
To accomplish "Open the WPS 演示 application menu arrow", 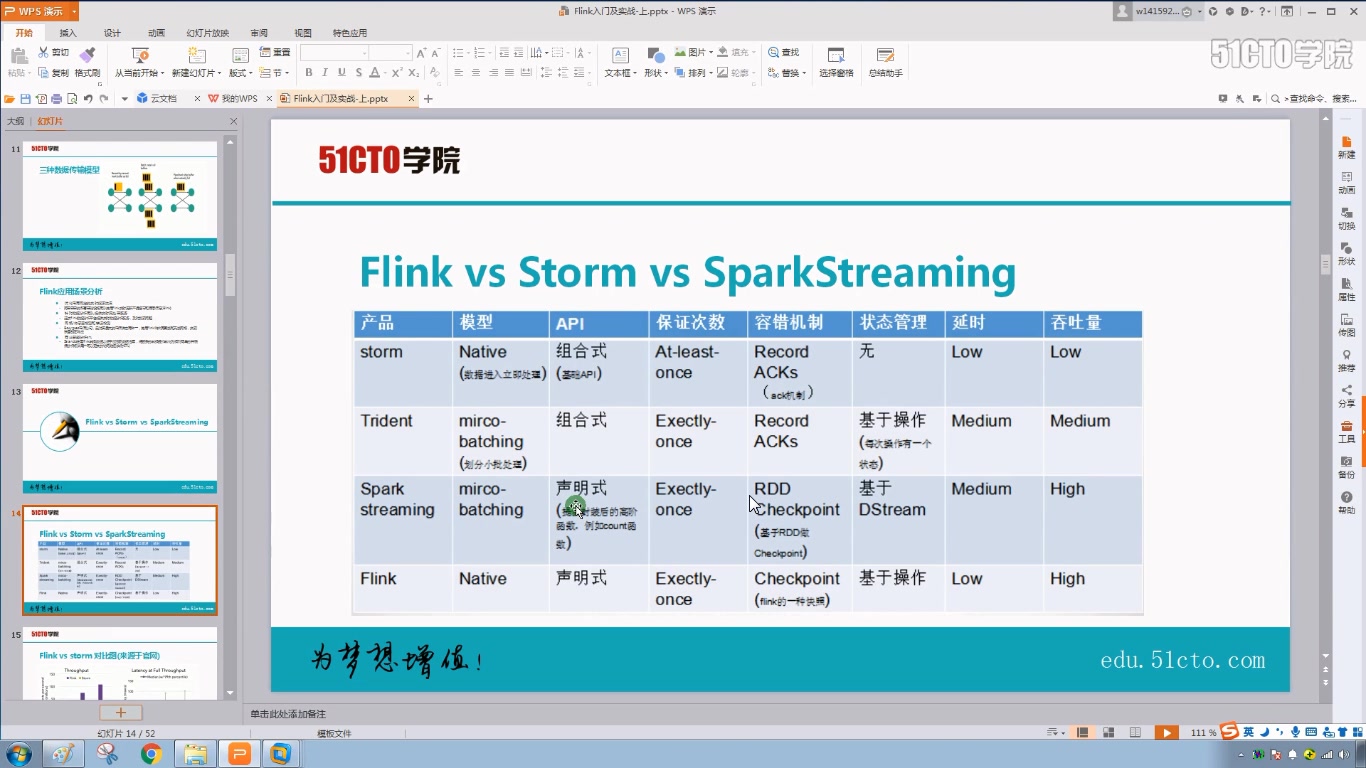I will (74, 12).
